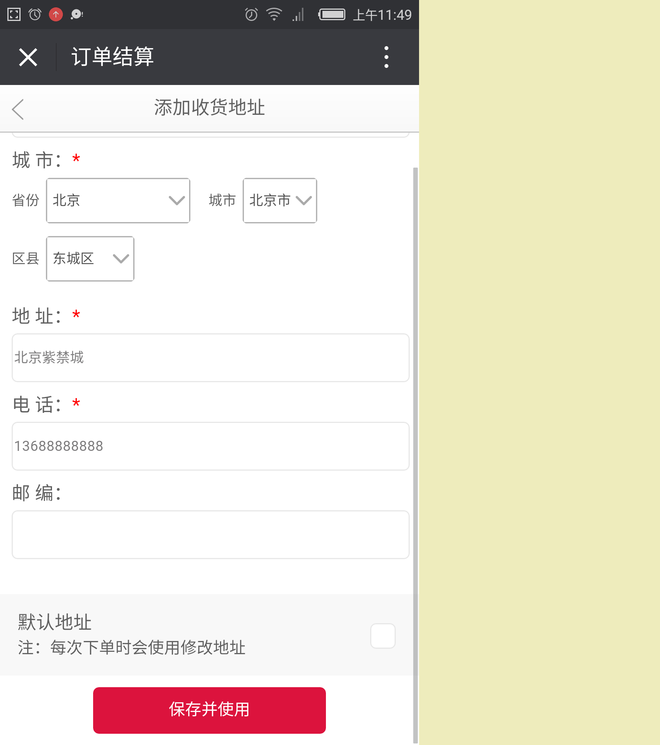The height and width of the screenshot is (745, 660).
Task: Tap the screenshot icon in status bar
Action: click(x=14, y=14)
